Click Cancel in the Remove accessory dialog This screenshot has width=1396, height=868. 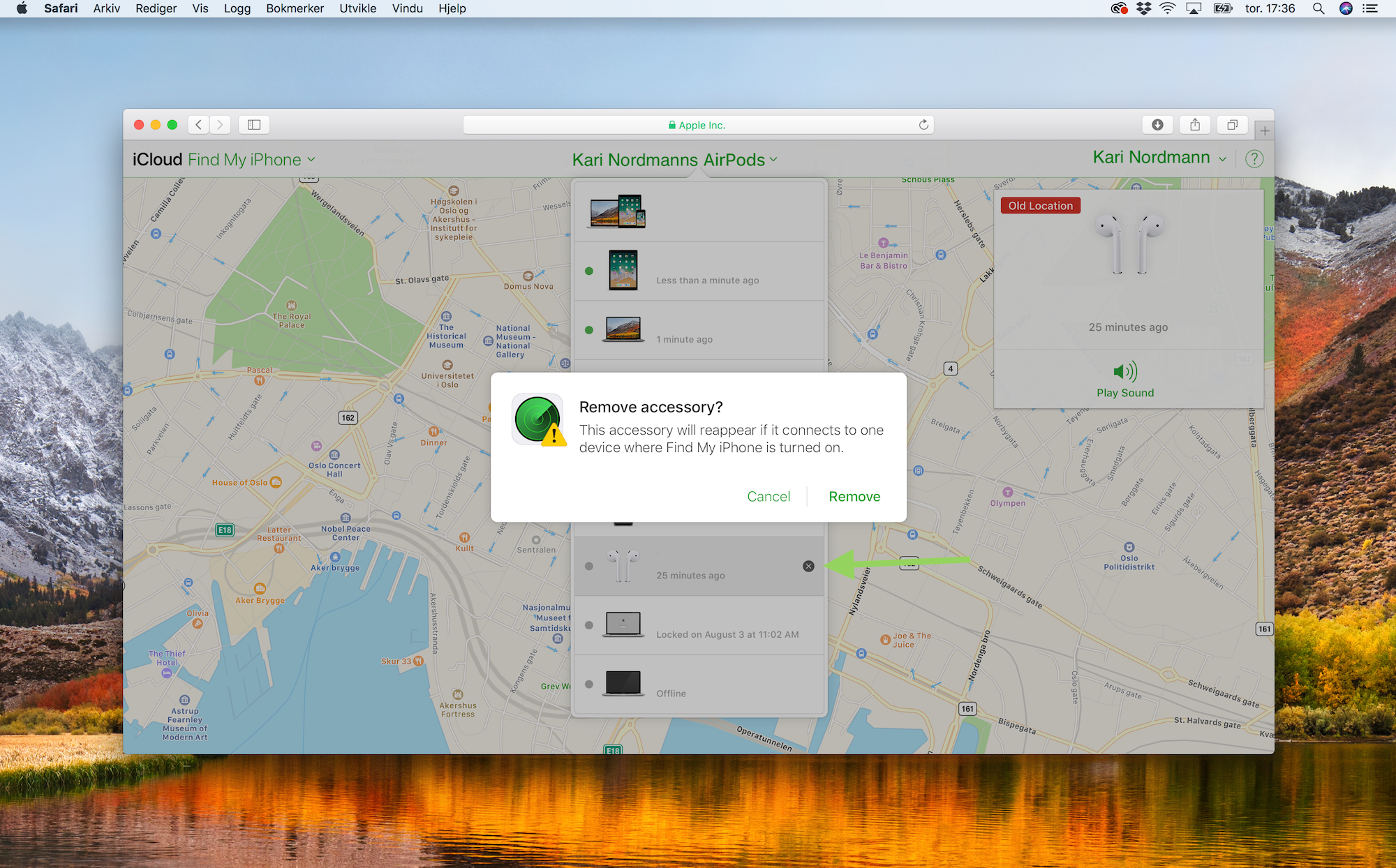click(768, 496)
